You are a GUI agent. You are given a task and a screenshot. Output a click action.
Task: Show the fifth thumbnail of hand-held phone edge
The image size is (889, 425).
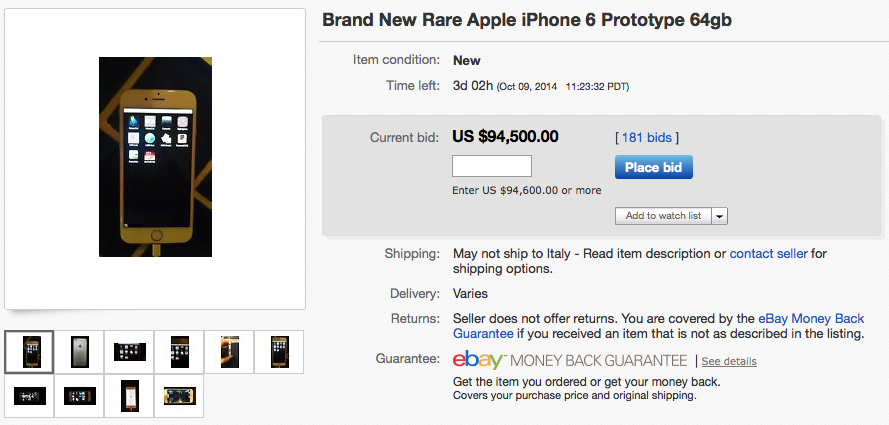coord(229,352)
